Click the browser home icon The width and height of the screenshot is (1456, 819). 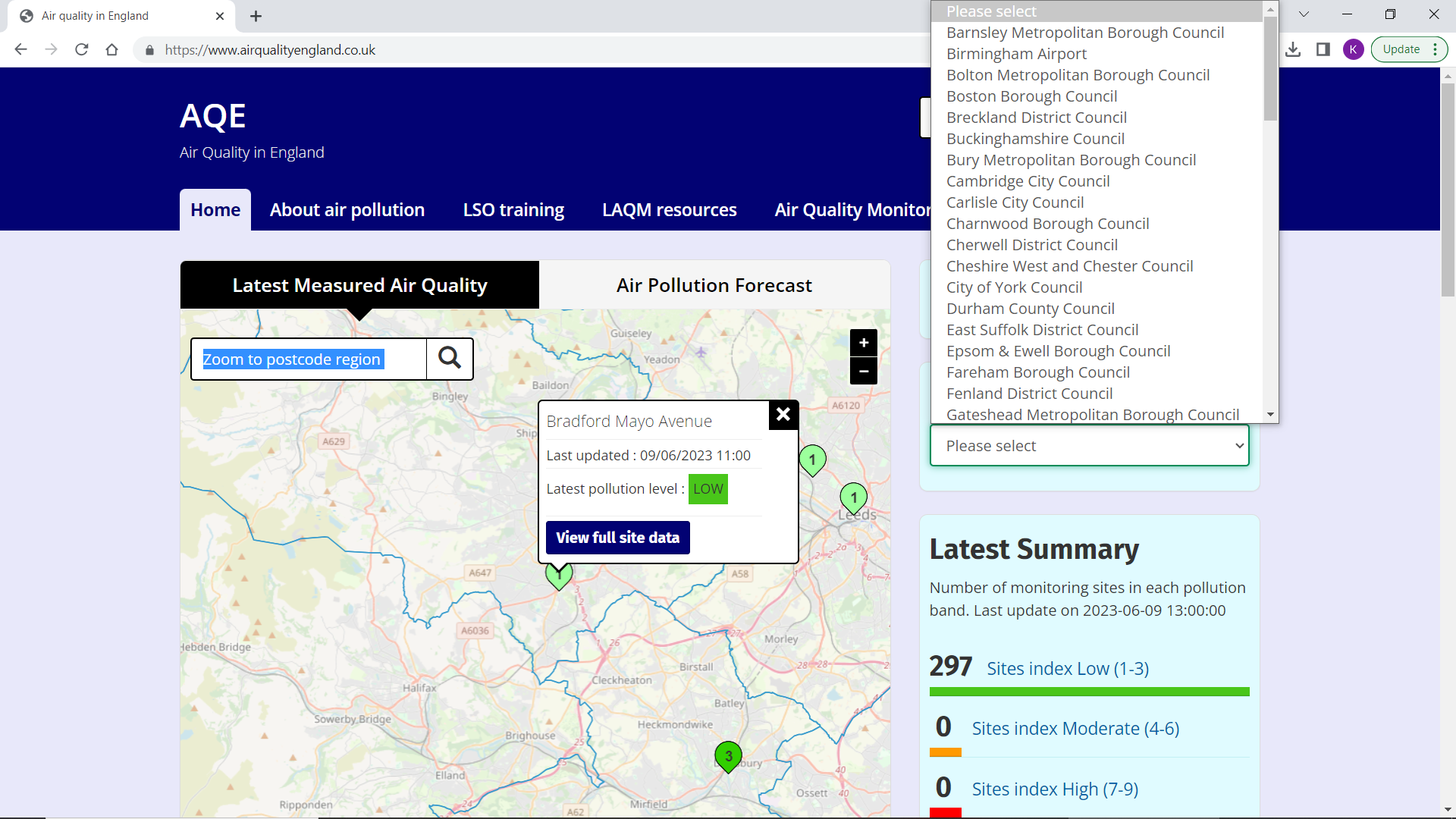(112, 50)
